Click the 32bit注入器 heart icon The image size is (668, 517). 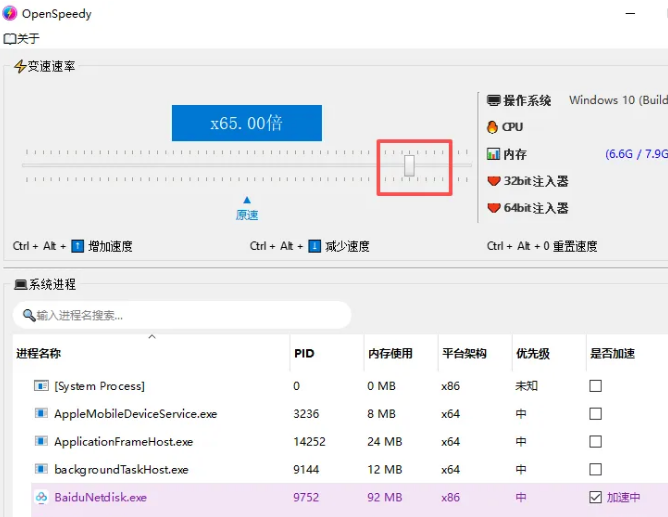[493, 181]
